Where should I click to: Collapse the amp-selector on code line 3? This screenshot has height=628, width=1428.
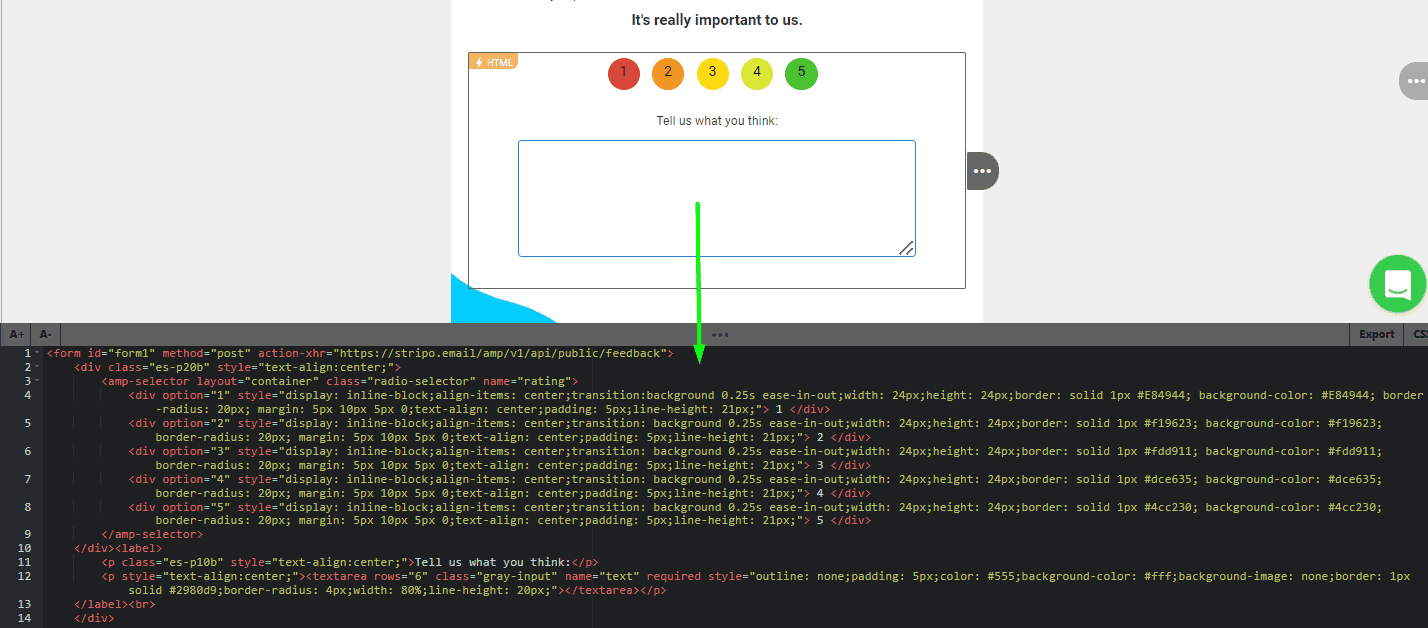[36, 380]
